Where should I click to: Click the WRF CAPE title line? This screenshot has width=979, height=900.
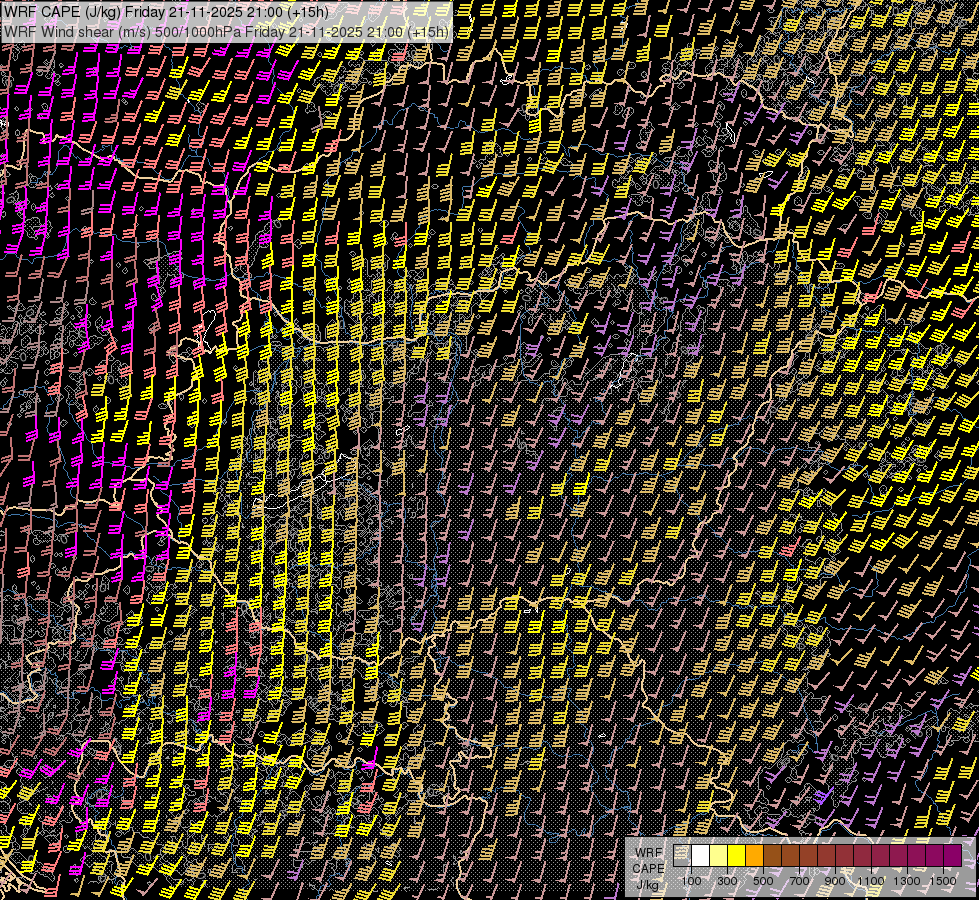pos(165,11)
